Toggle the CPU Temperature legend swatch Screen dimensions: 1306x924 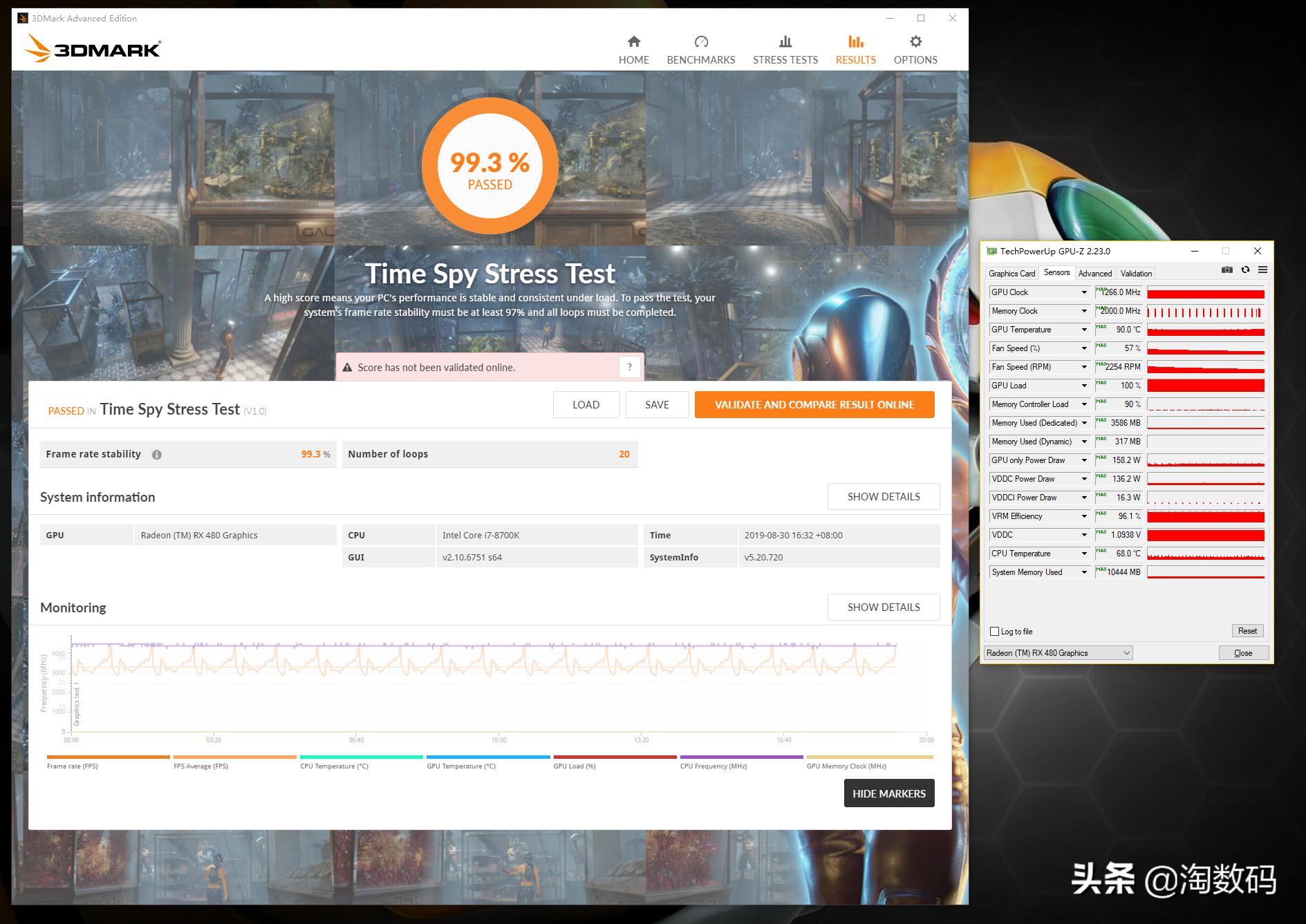[362, 757]
